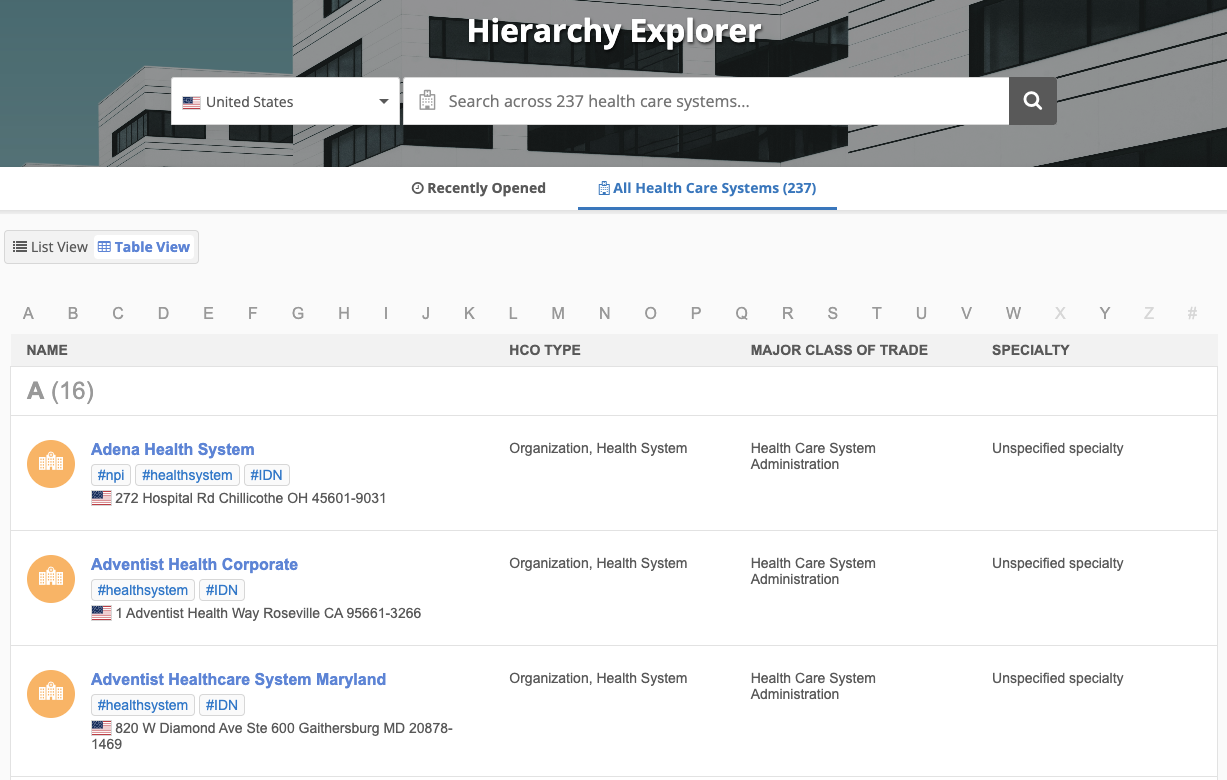
Task: Click address 820 W Diamond Ave Gaithersburg
Action: (272, 736)
